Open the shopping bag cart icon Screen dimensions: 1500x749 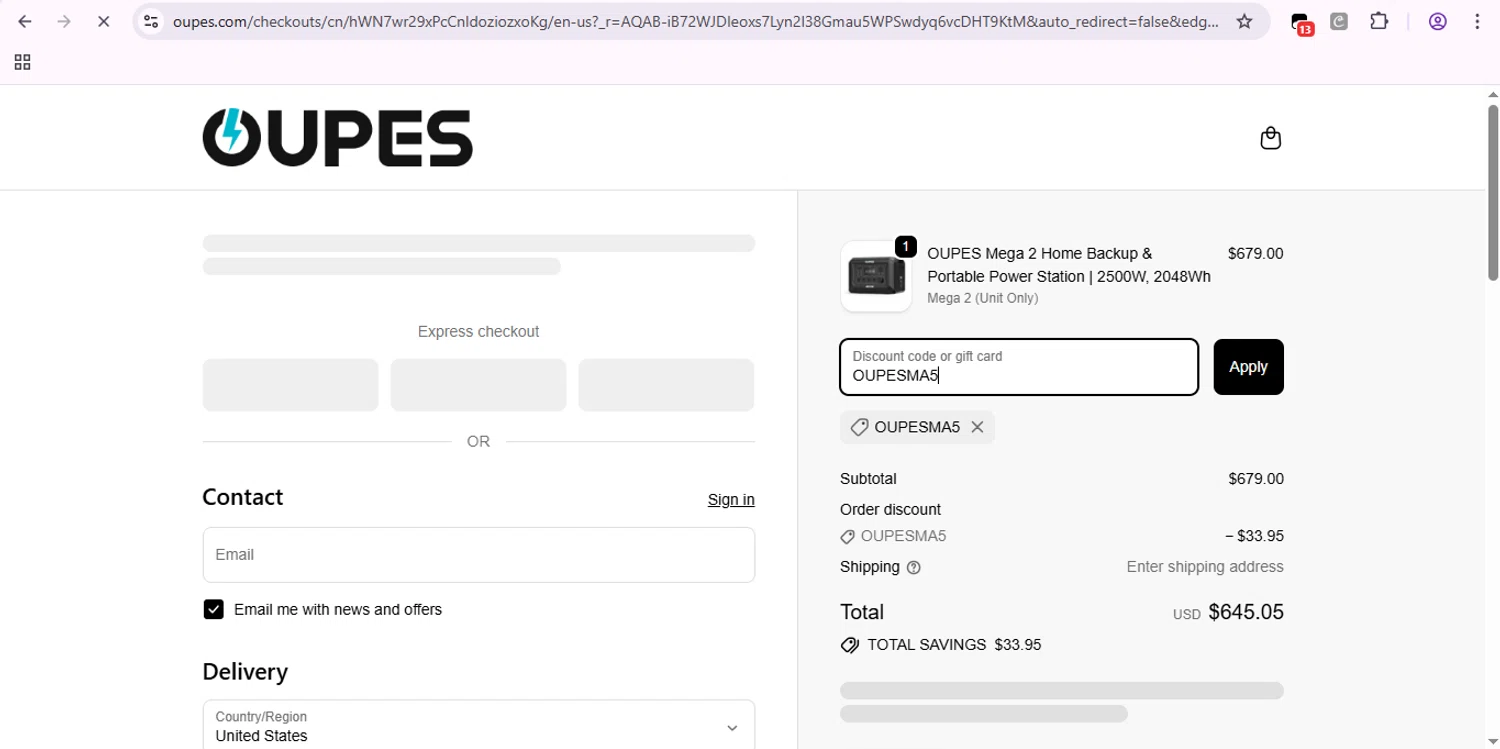point(1270,138)
